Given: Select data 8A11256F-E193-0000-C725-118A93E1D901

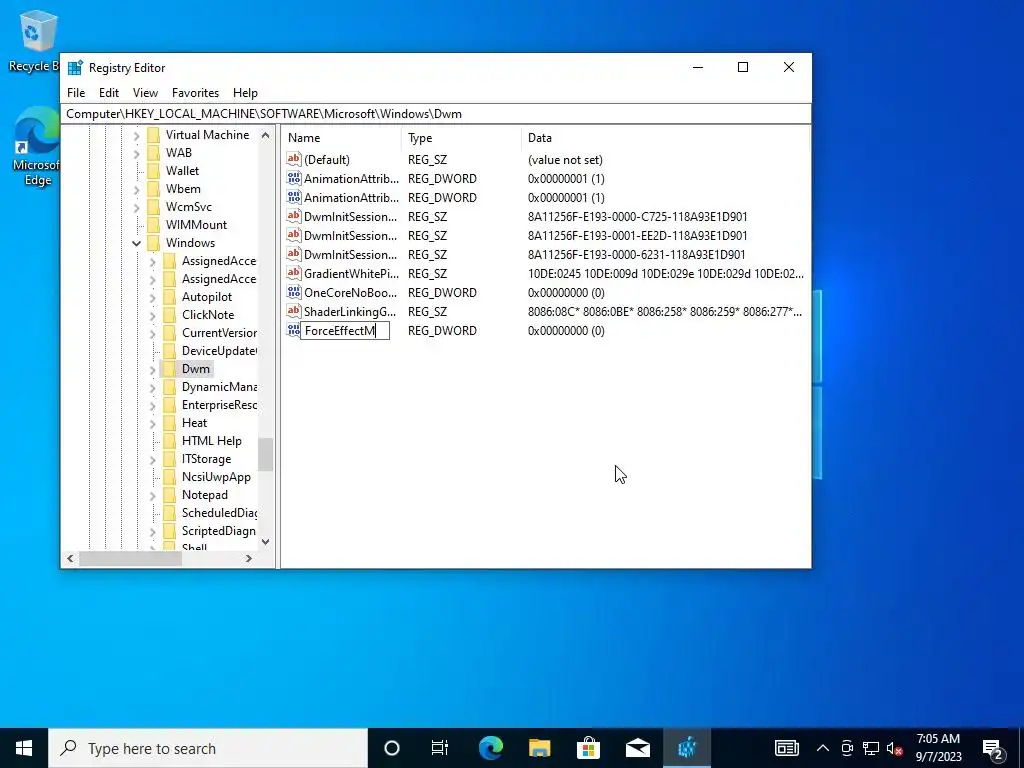Looking at the screenshot, I should [x=637, y=217].
